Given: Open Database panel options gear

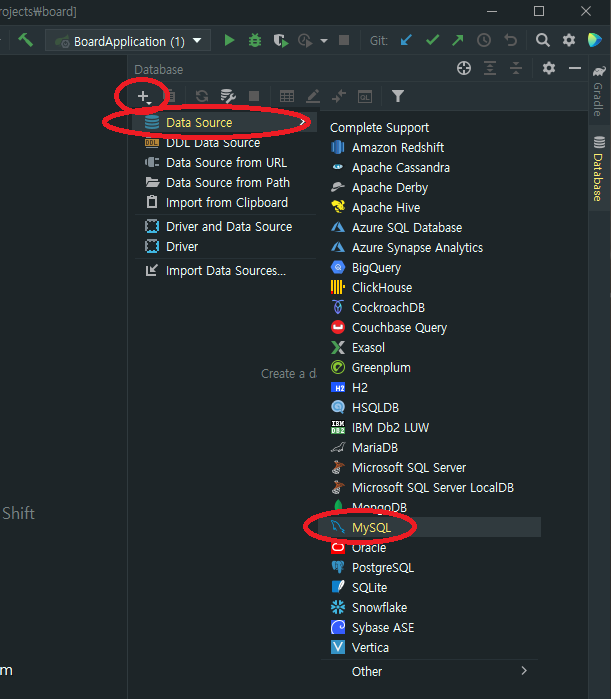Looking at the screenshot, I should [x=549, y=69].
